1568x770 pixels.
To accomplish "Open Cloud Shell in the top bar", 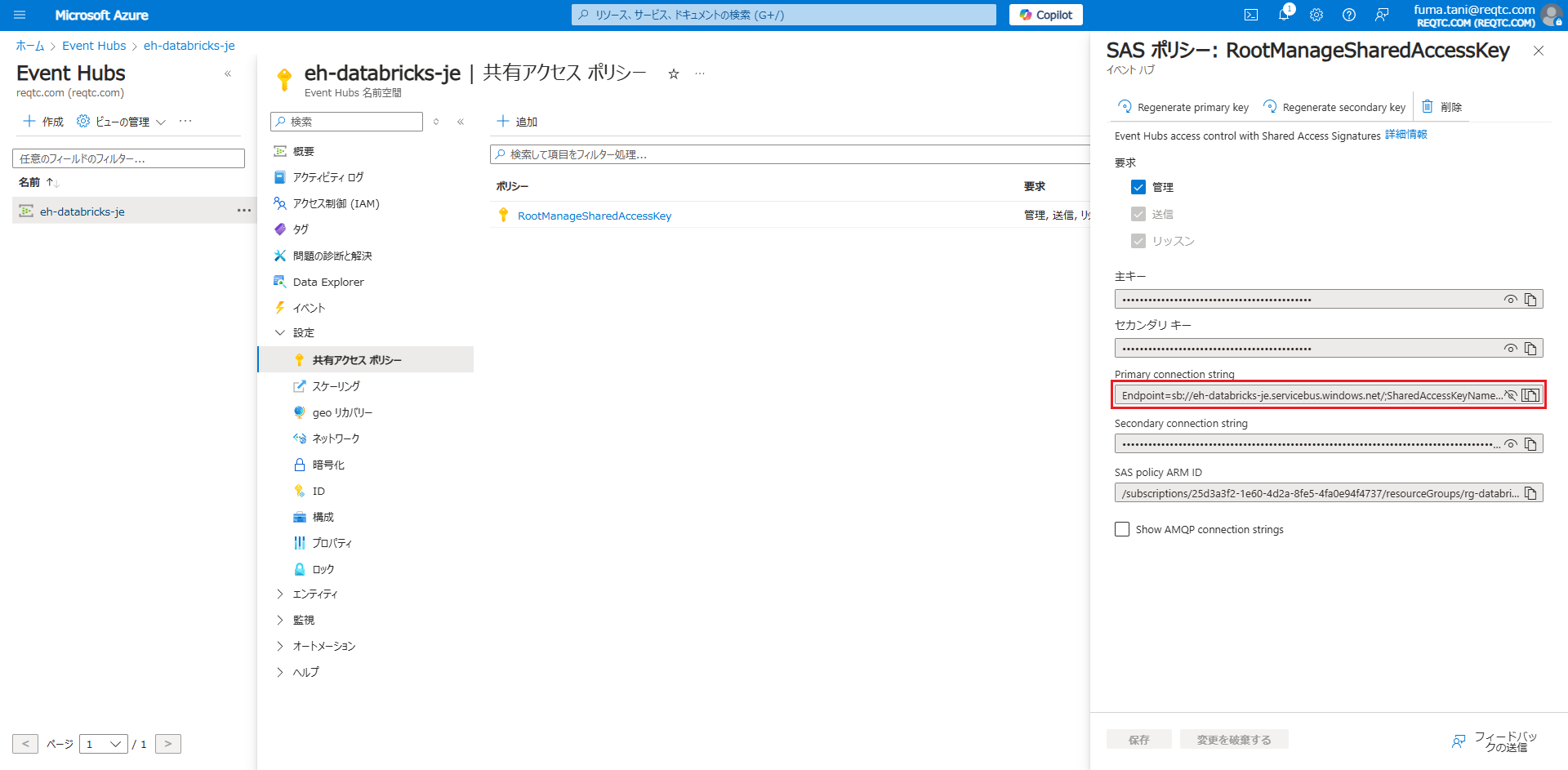I will click(x=1250, y=15).
